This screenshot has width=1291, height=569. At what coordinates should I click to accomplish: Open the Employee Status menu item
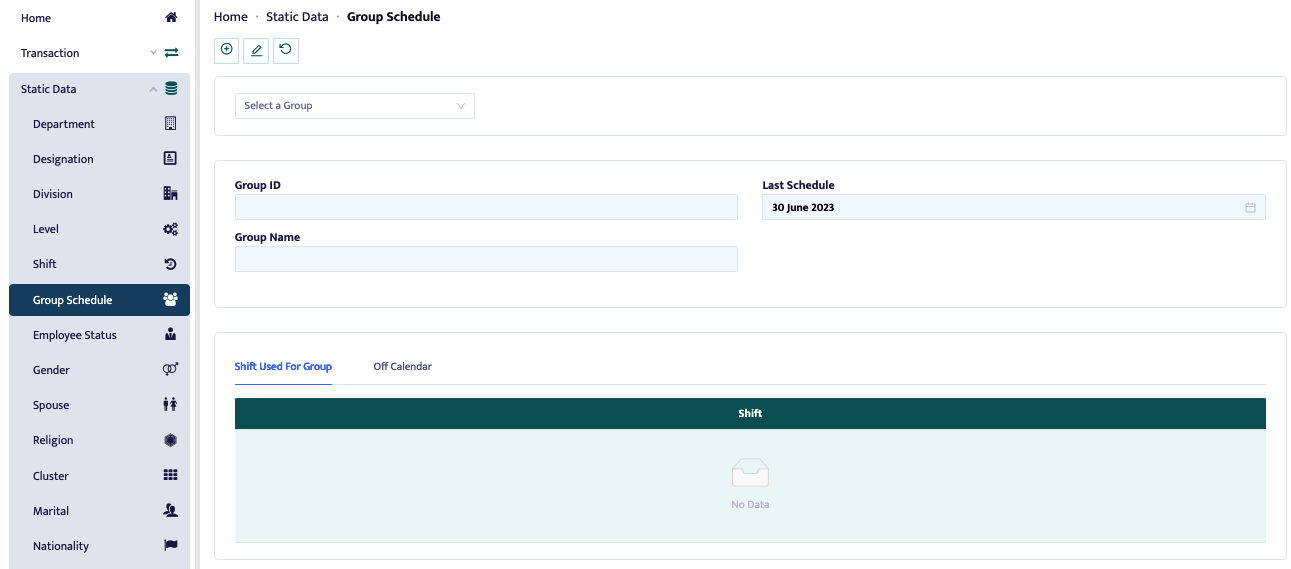(x=99, y=335)
